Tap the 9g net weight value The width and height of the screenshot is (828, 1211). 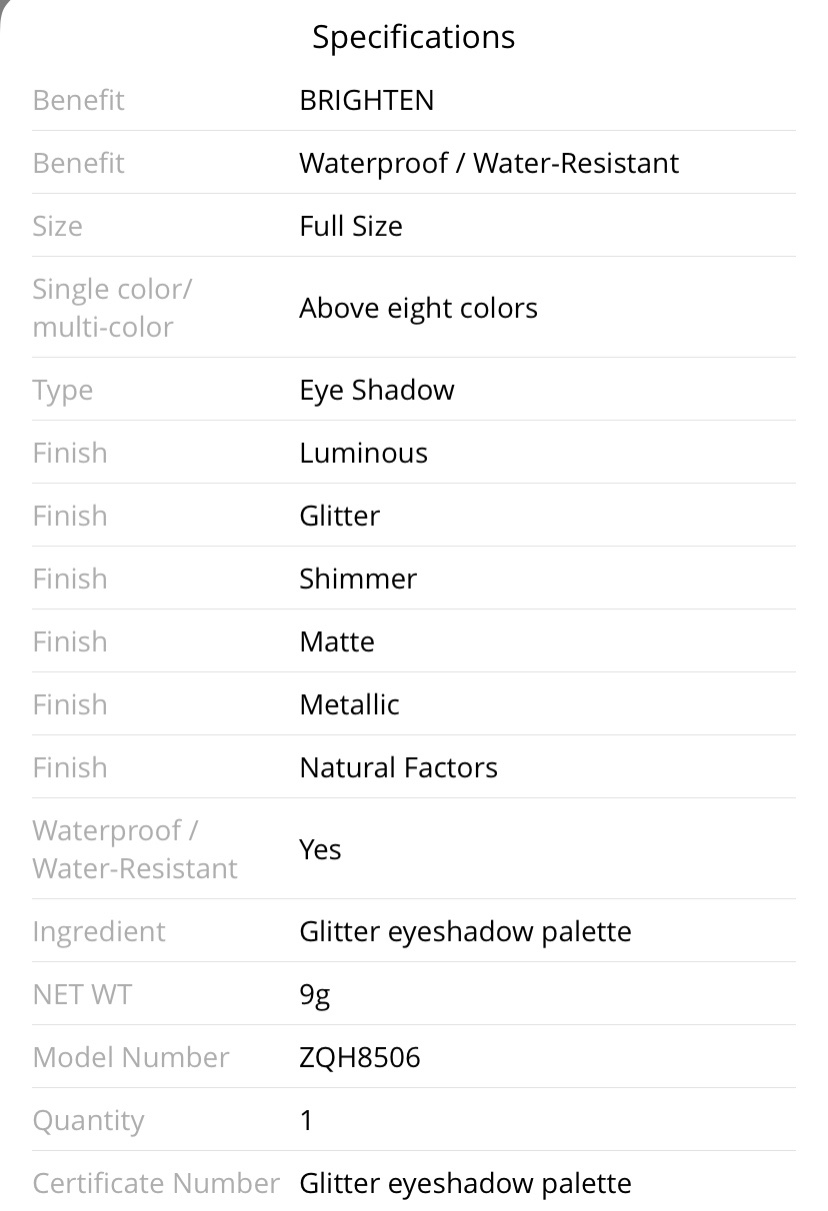(x=314, y=995)
